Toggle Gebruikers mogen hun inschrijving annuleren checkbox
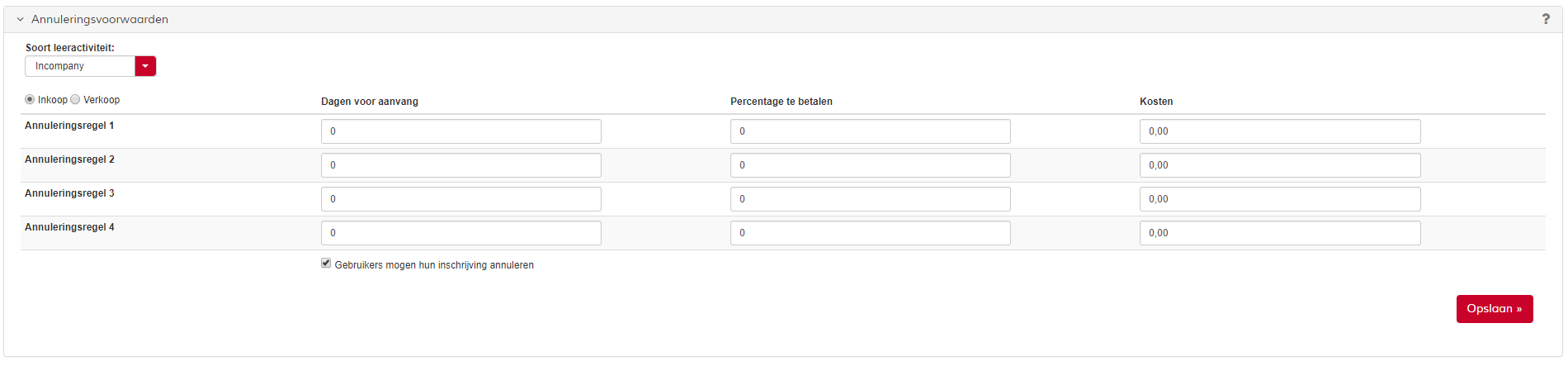This screenshot has height=366, width=1568. [326, 264]
